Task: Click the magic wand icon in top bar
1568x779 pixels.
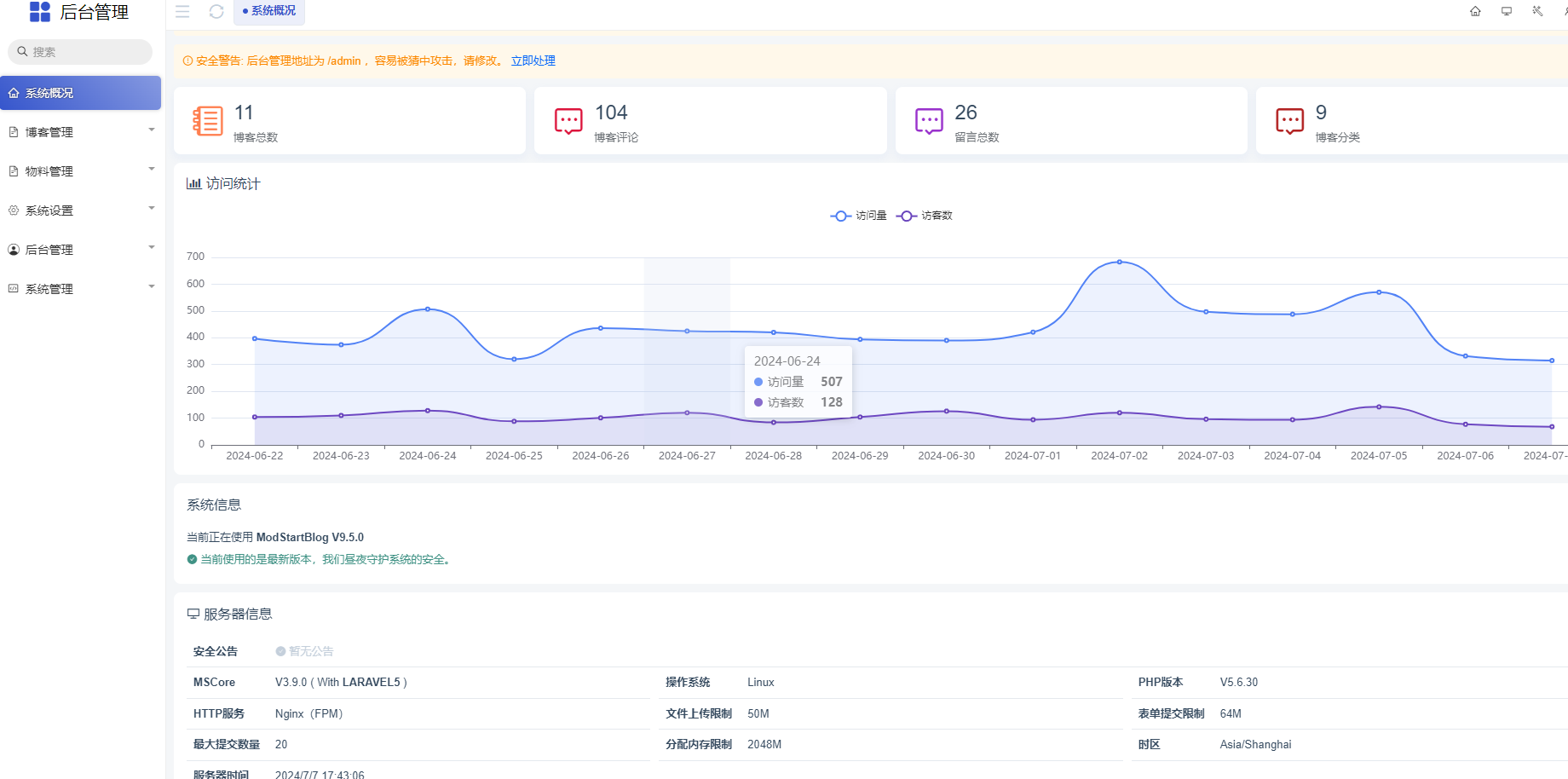Action: point(1537,11)
